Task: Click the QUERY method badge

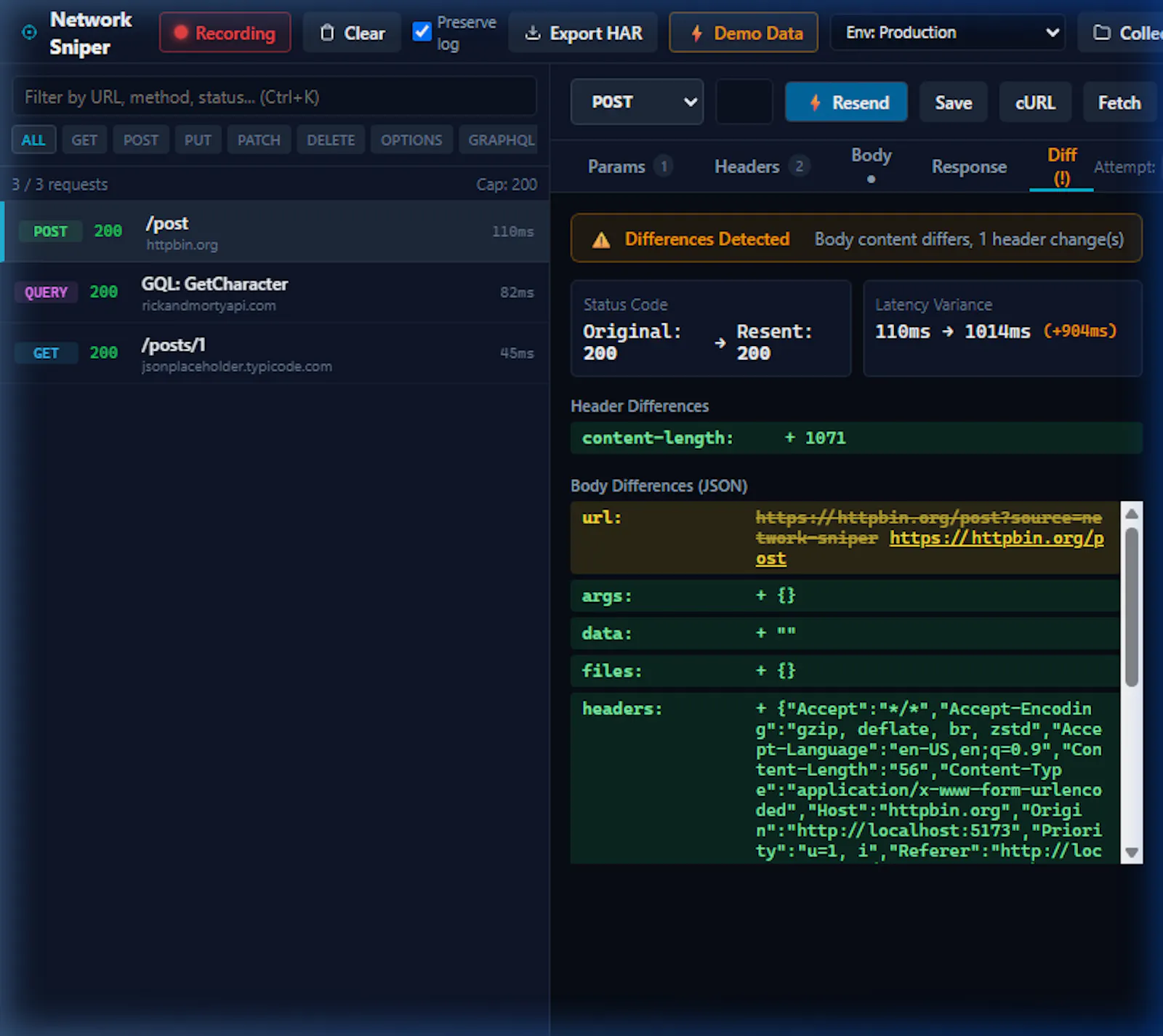Action: tap(46, 292)
